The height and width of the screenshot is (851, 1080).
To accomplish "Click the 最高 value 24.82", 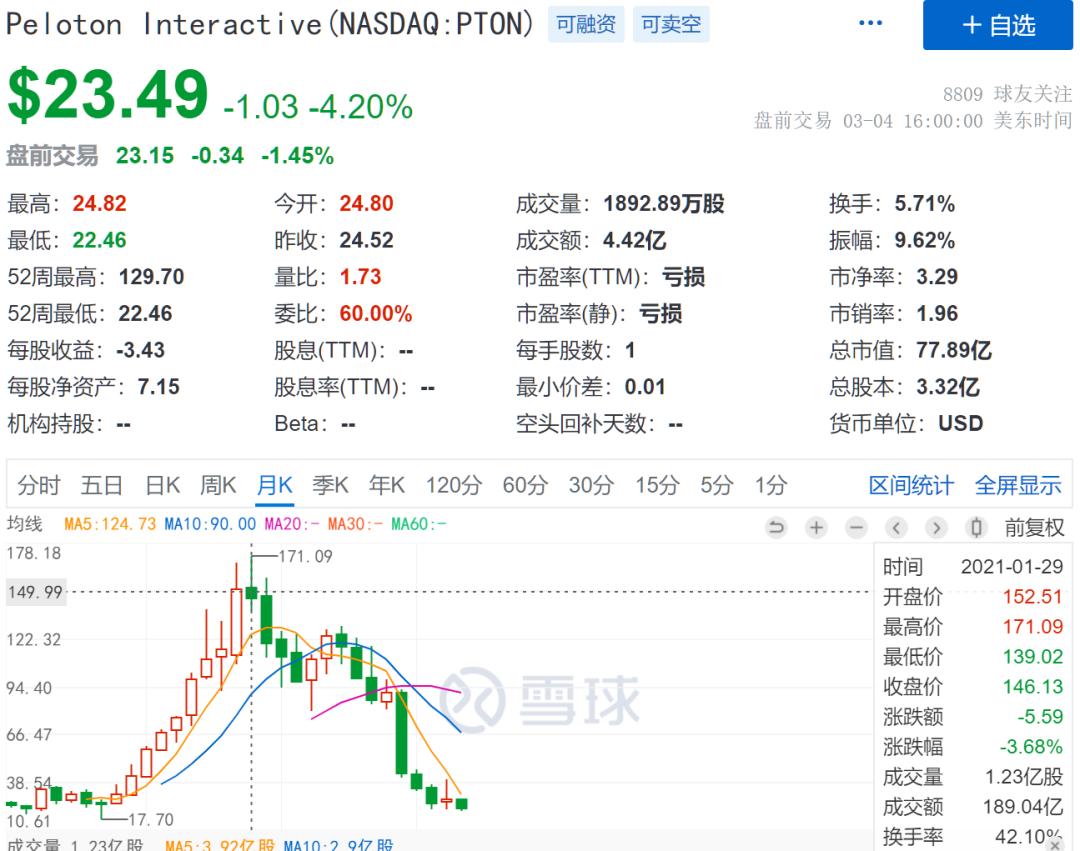I will (100, 203).
